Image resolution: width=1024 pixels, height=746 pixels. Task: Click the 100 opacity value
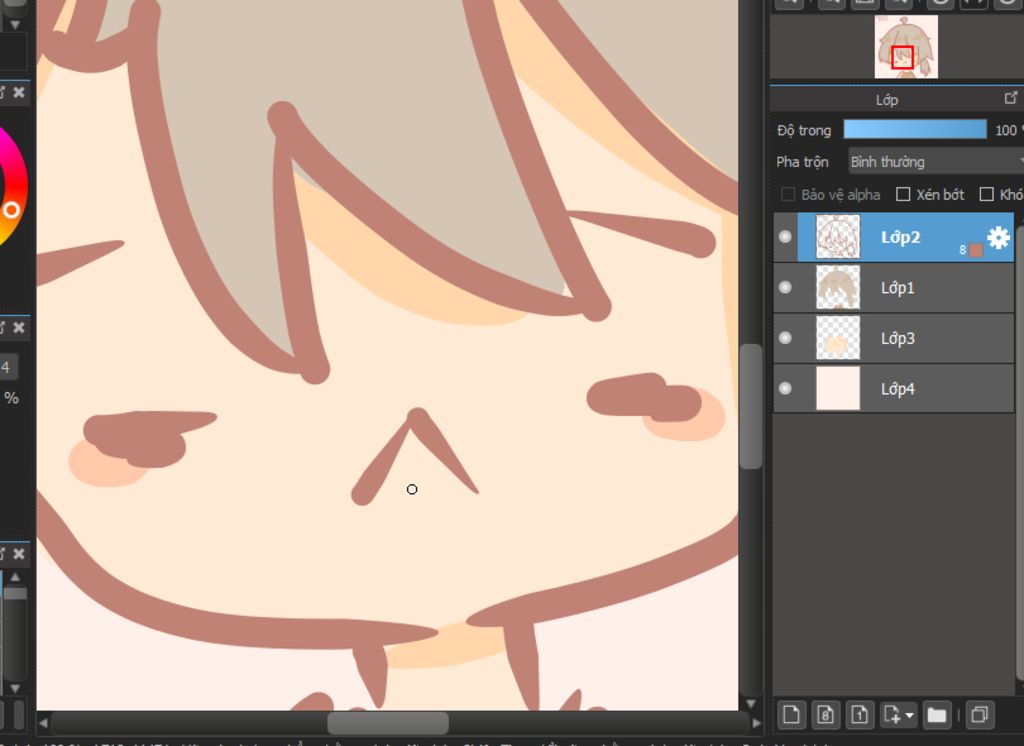point(1006,130)
